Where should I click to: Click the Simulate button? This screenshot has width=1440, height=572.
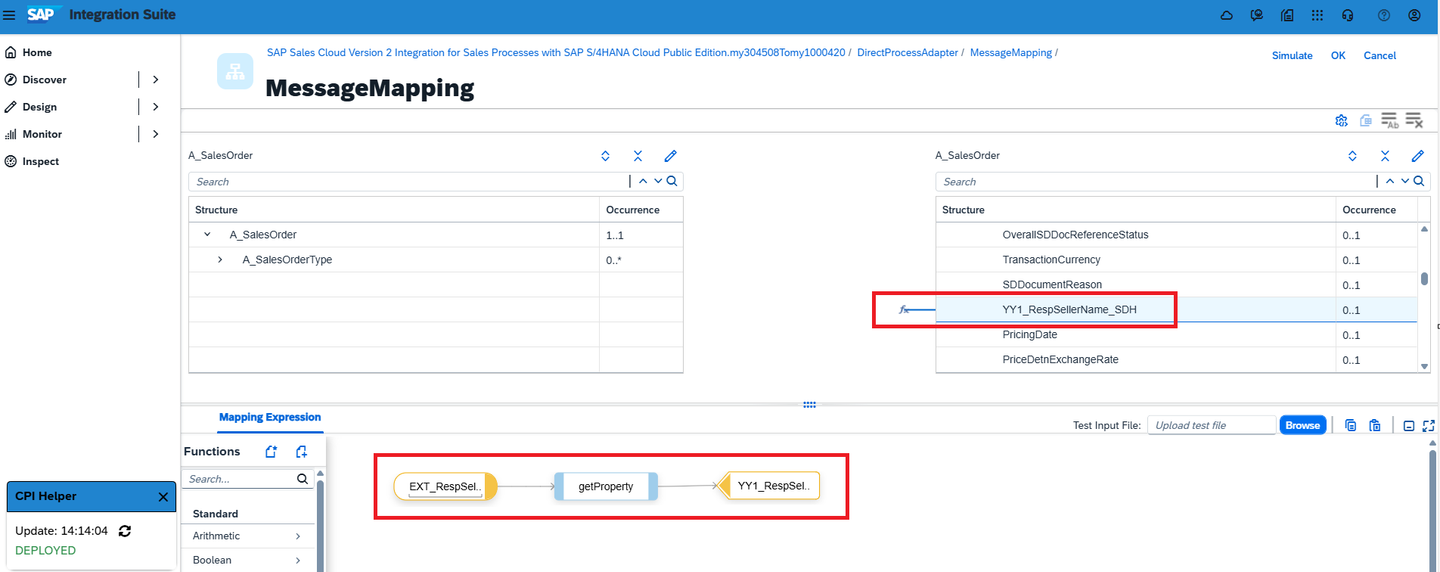click(1292, 56)
